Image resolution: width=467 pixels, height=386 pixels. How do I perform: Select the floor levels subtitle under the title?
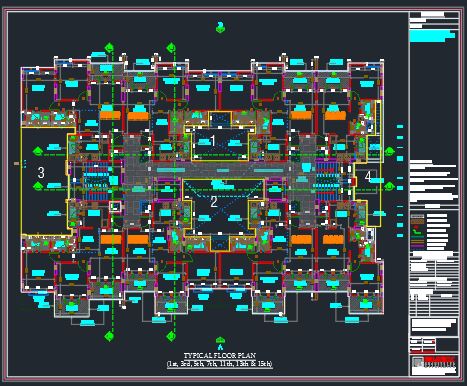220,364
